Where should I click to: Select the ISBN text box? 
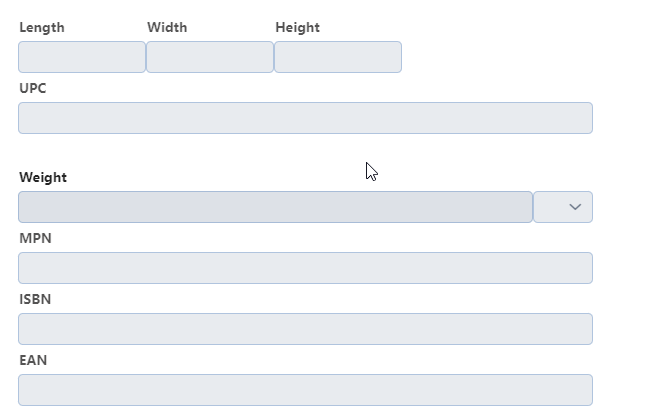click(305, 329)
